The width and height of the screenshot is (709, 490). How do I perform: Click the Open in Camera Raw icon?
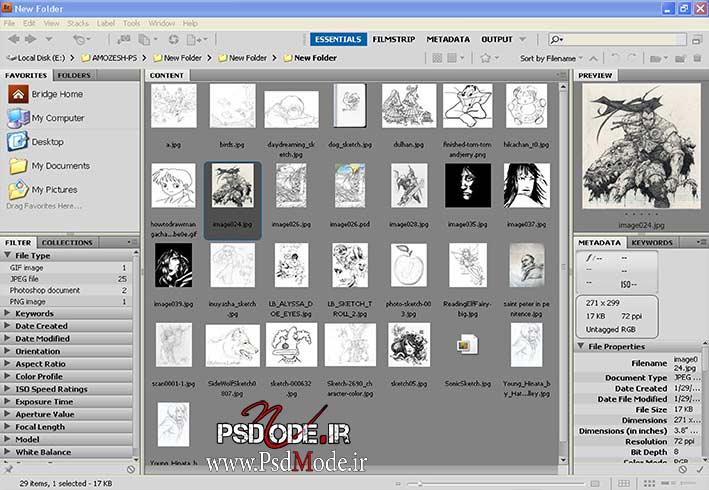pos(174,40)
